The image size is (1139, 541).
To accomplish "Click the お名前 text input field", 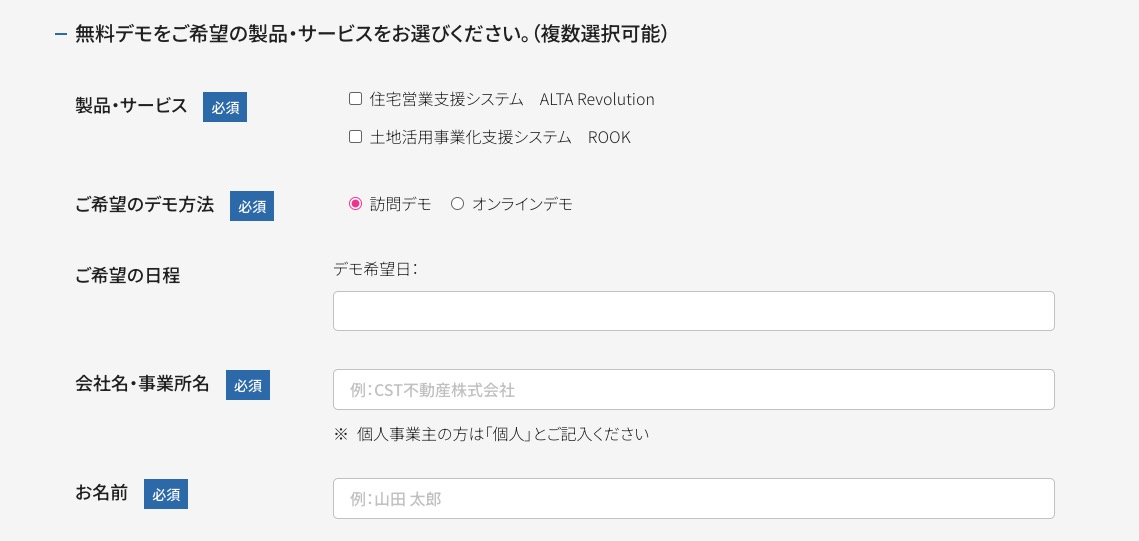I will tap(693, 498).
